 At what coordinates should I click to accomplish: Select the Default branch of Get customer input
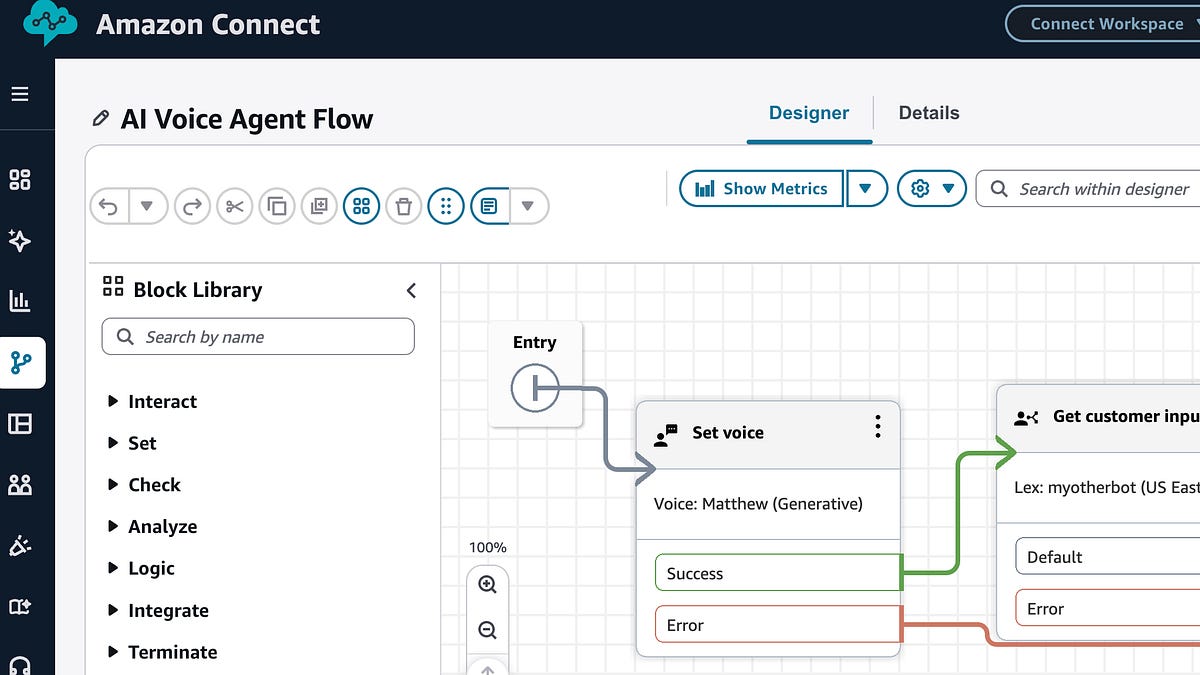tap(1107, 557)
